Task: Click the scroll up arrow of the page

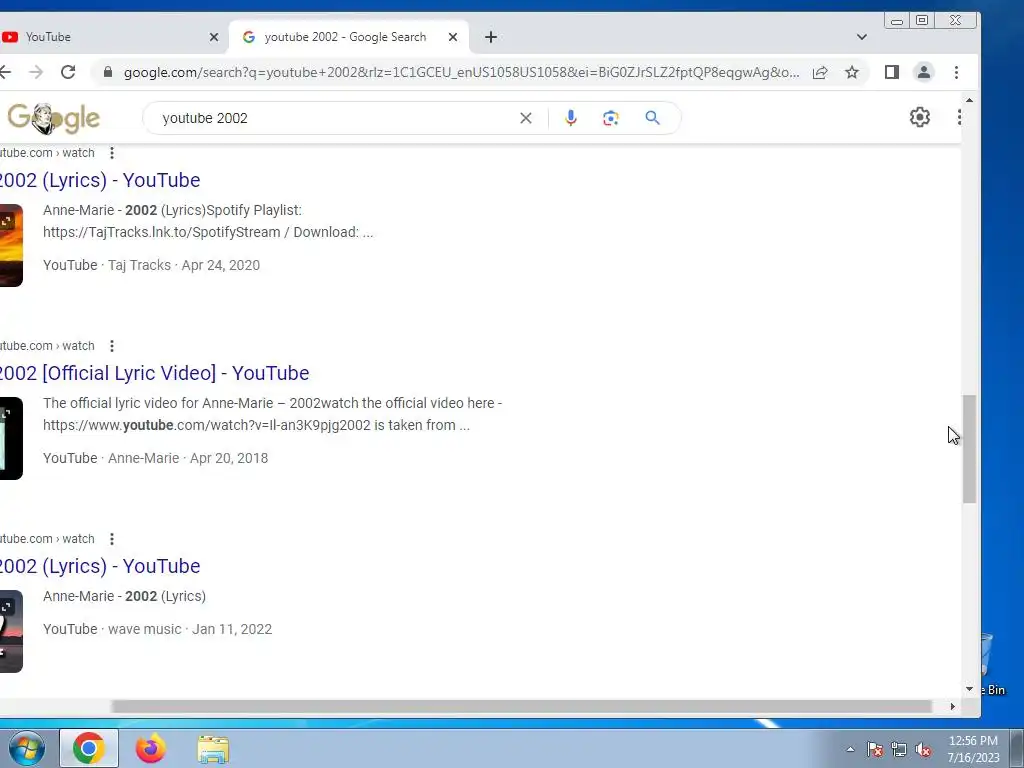Action: pos(969,101)
